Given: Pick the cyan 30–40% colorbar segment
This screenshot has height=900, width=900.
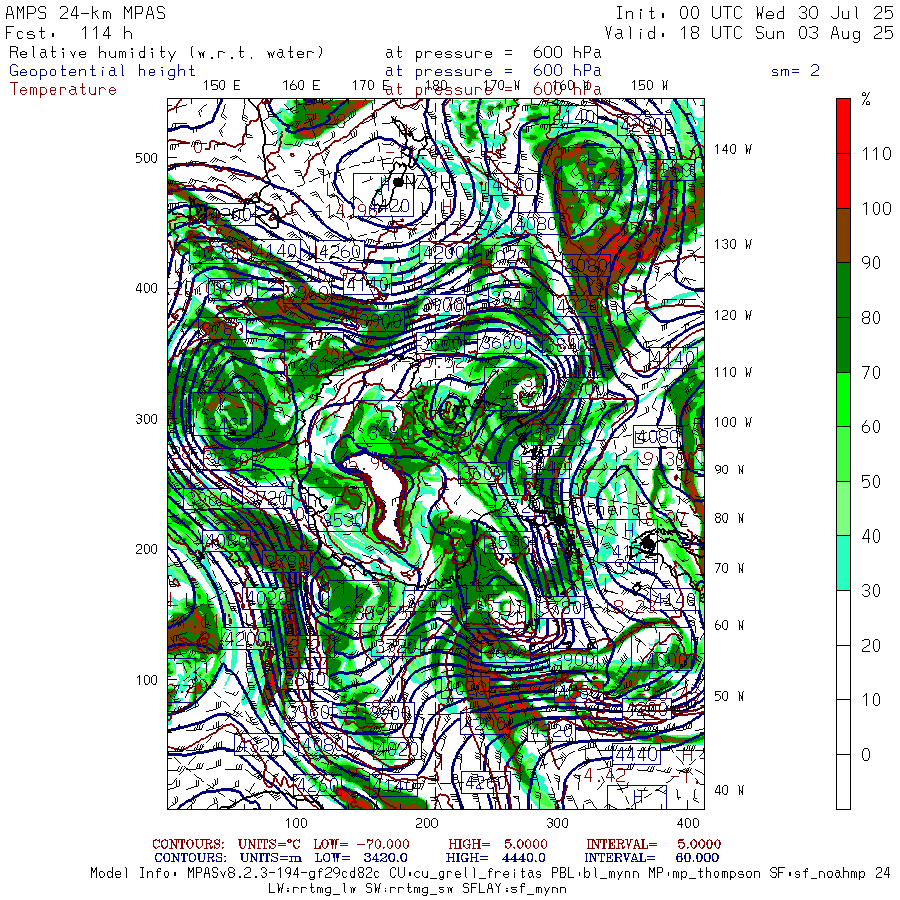Looking at the screenshot, I should (x=843, y=563).
